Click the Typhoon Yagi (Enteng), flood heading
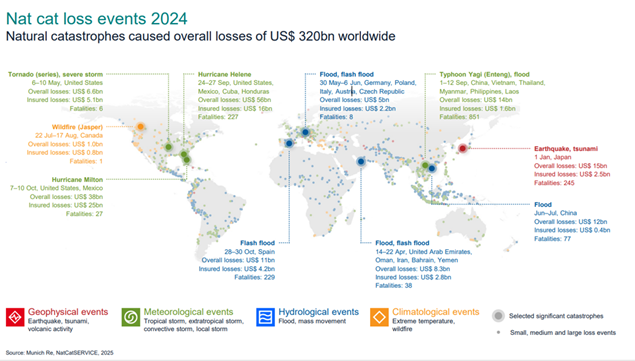The height and width of the screenshot is (361, 635). click(x=484, y=74)
